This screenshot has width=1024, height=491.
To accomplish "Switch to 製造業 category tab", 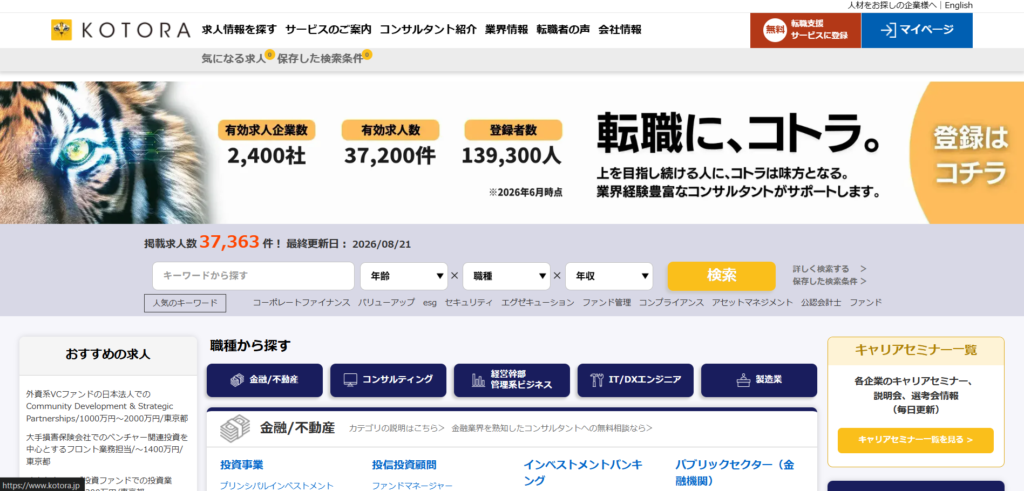I will [759, 380].
